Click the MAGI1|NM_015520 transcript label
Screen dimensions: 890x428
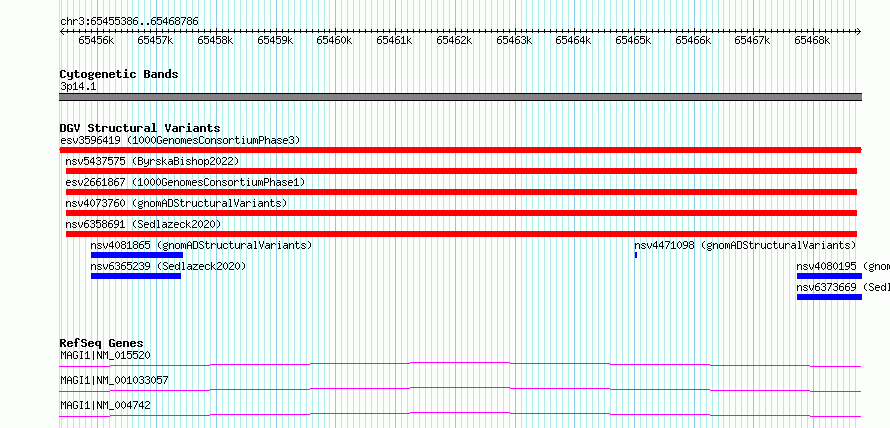click(105, 355)
